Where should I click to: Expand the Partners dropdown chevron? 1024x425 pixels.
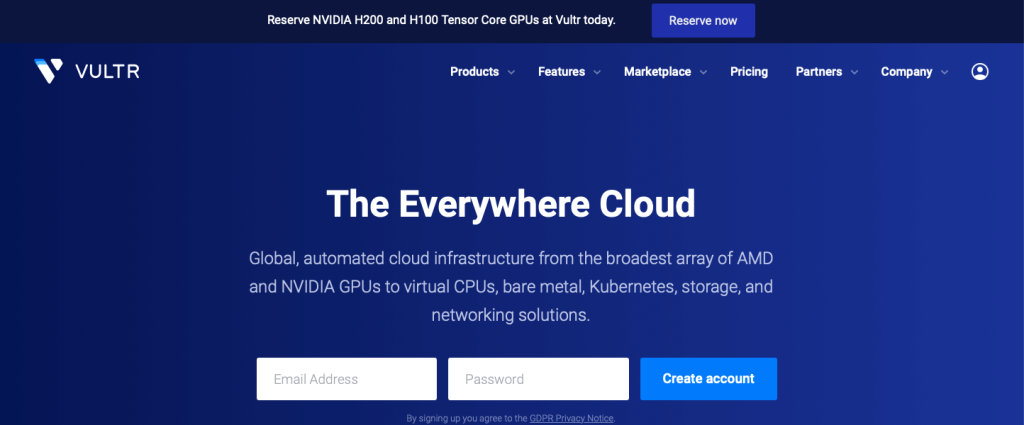854,72
